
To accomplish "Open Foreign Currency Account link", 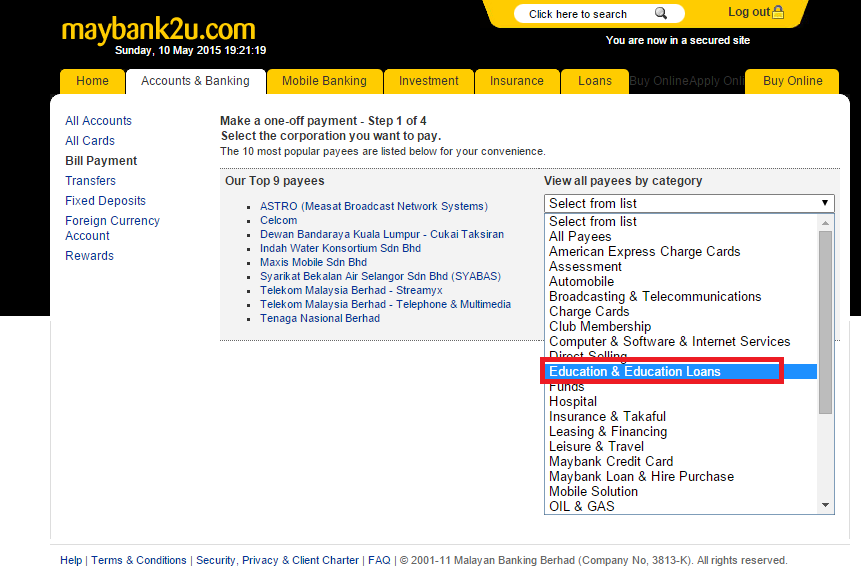I will [113, 228].
